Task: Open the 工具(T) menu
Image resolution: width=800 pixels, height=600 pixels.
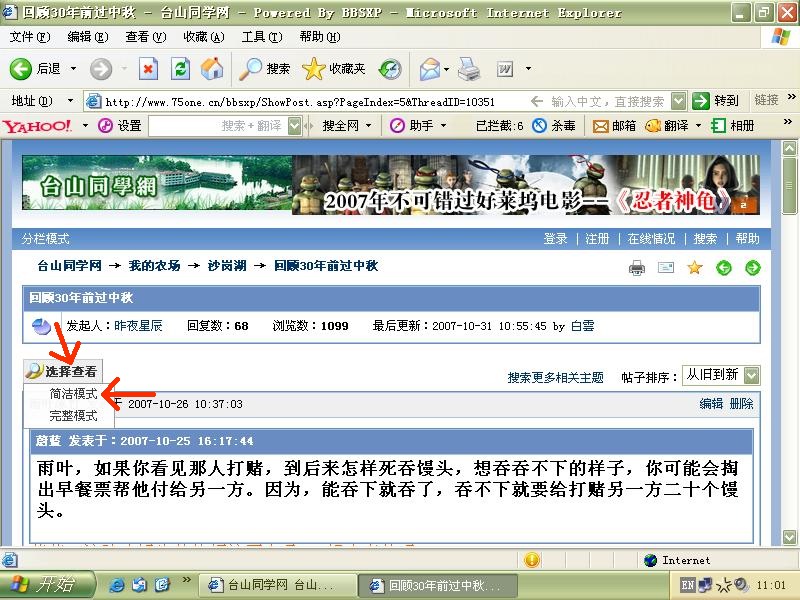Action: point(262,37)
